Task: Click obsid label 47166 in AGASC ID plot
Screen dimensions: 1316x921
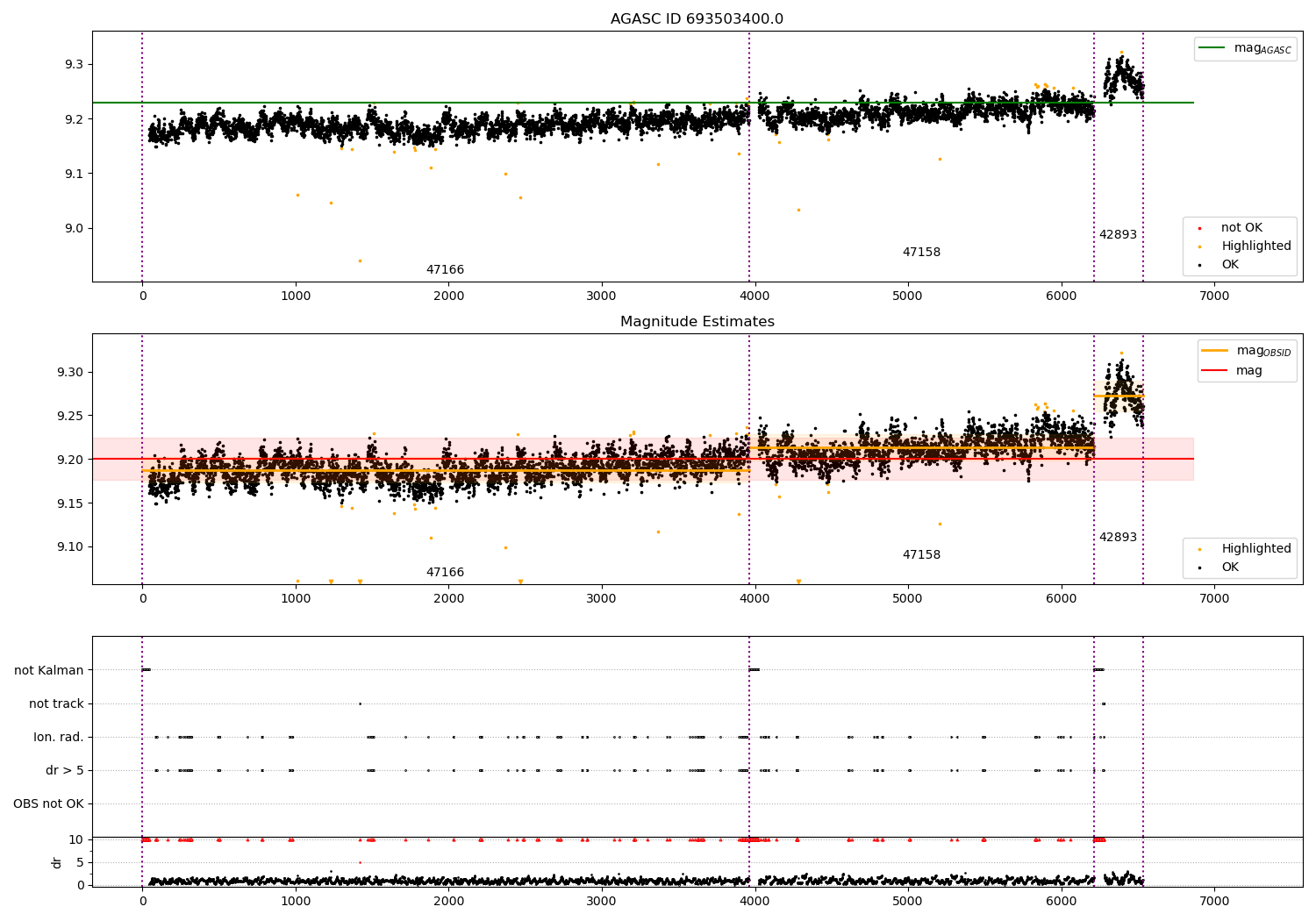Action: coord(445,269)
